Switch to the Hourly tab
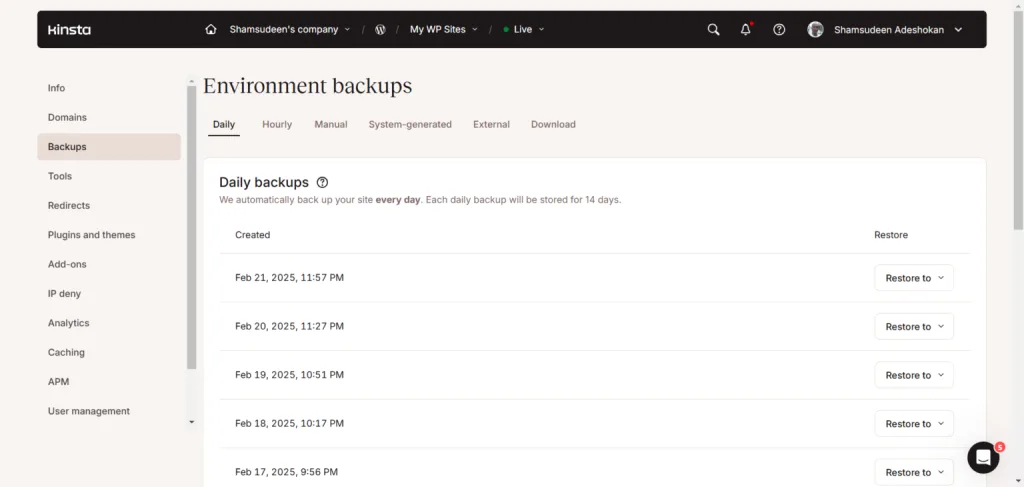 277,124
